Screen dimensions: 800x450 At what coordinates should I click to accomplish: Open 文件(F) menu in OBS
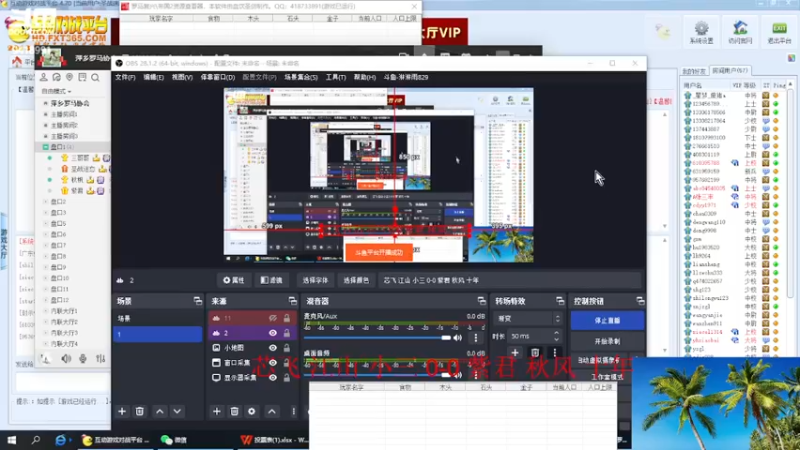click(125, 77)
